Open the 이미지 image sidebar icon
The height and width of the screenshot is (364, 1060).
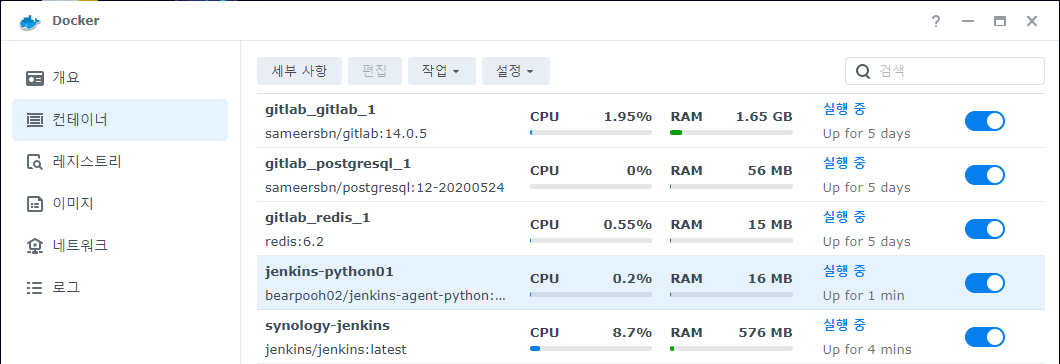34,204
